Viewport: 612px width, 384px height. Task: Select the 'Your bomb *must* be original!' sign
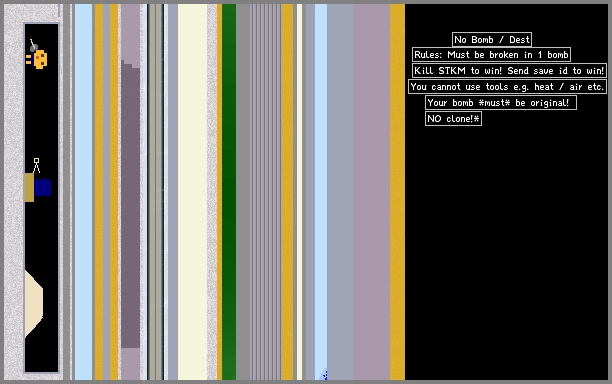tap(501, 103)
